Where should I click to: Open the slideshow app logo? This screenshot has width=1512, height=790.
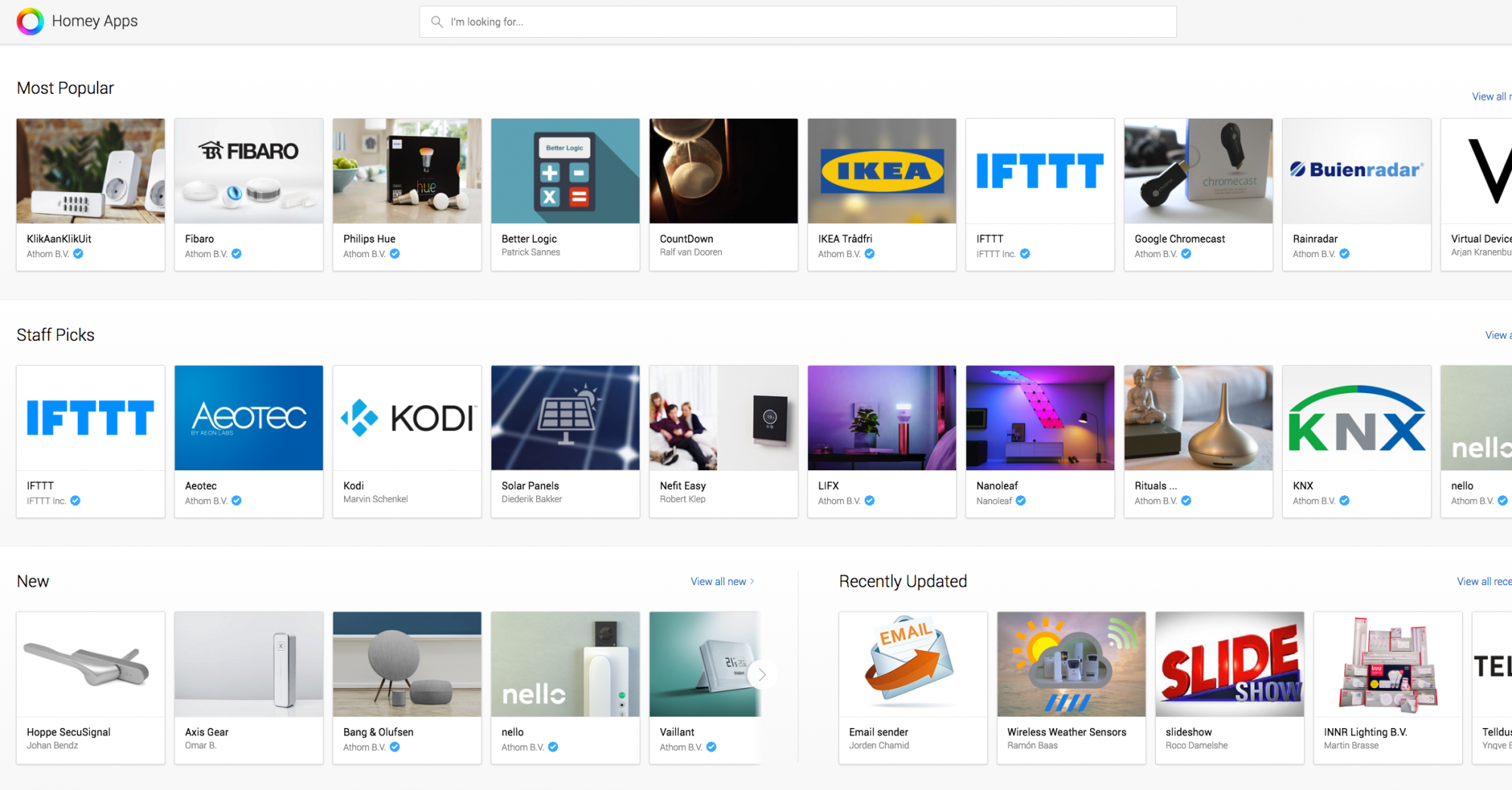point(1230,665)
